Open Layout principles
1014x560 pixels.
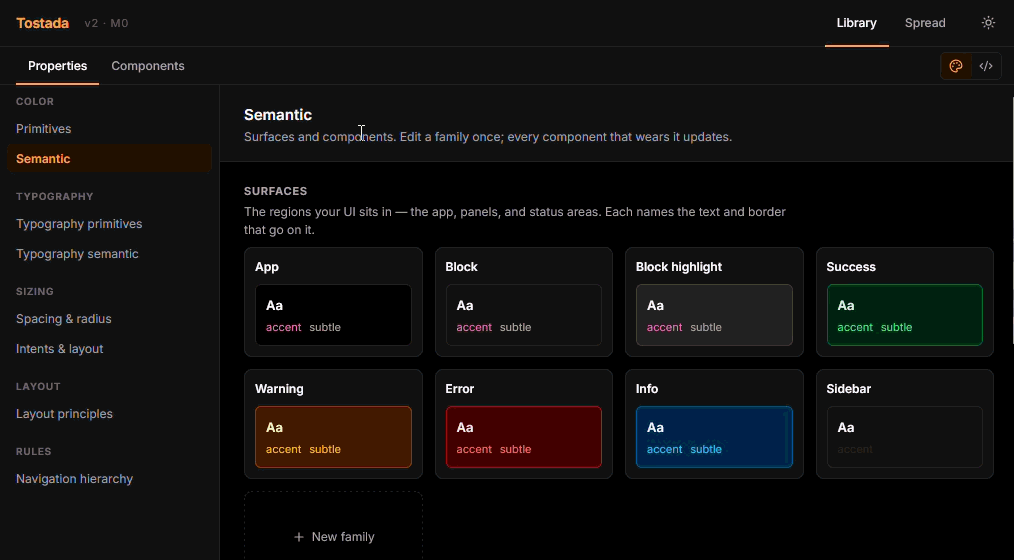(x=109, y=414)
